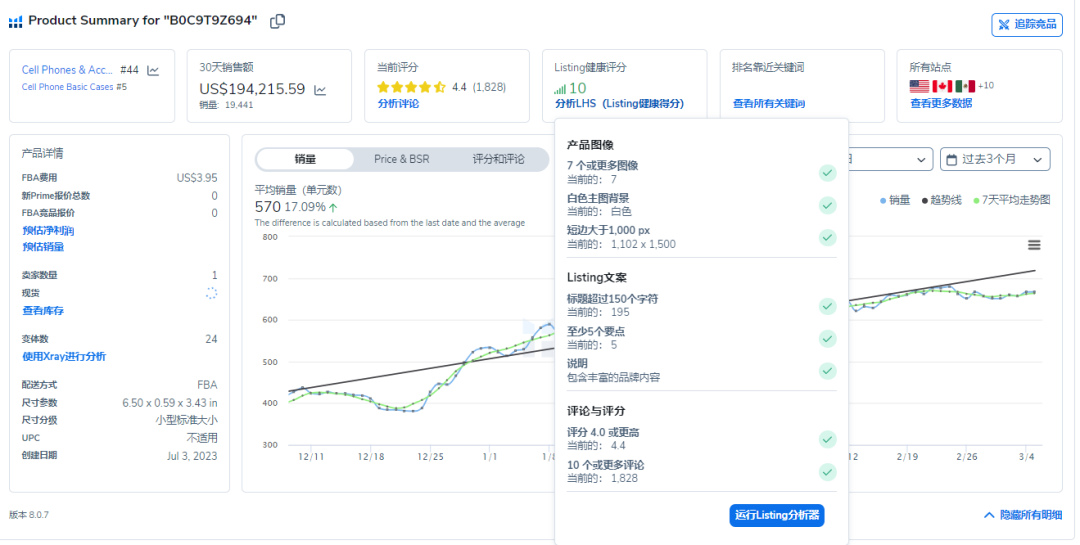Screen dimensions: 1080x545
Task: Click the green check for 至少5个要点
Action: click(x=827, y=338)
